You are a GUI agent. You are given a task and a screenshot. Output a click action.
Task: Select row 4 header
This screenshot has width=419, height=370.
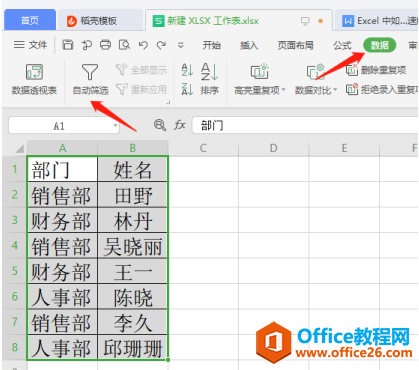coord(15,245)
